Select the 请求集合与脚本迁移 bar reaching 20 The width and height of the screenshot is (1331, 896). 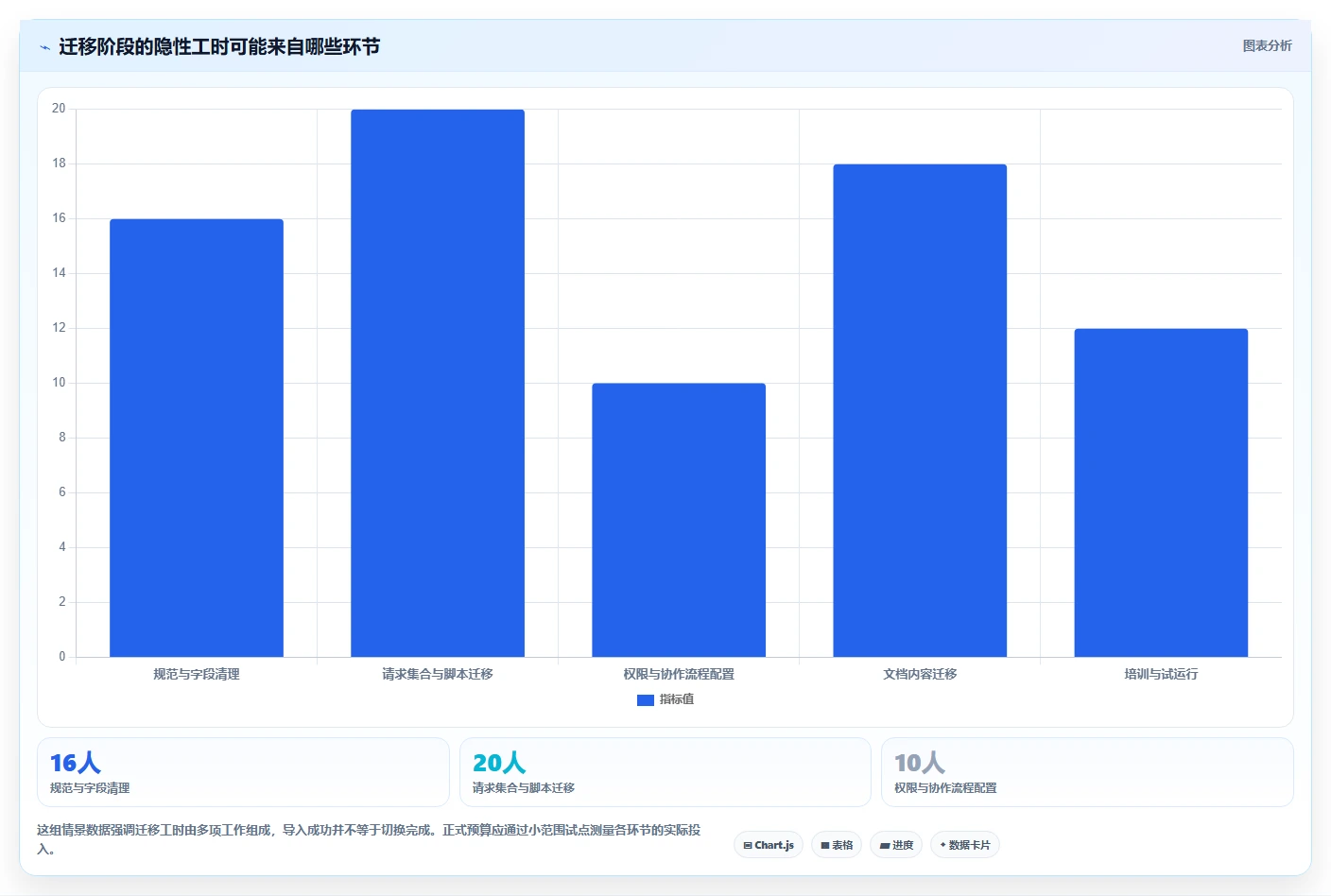click(438, 383)
